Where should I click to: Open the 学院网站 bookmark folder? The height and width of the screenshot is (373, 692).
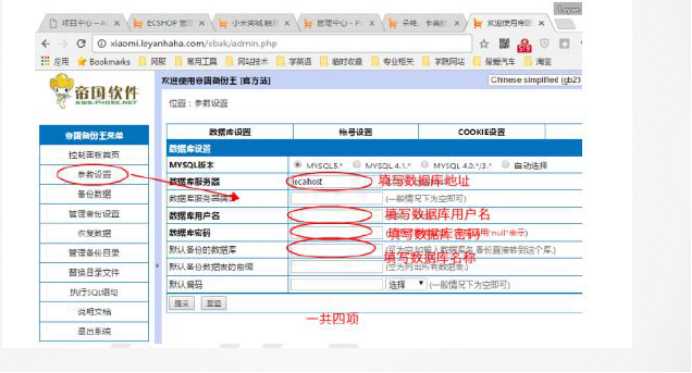coord(444,61)
